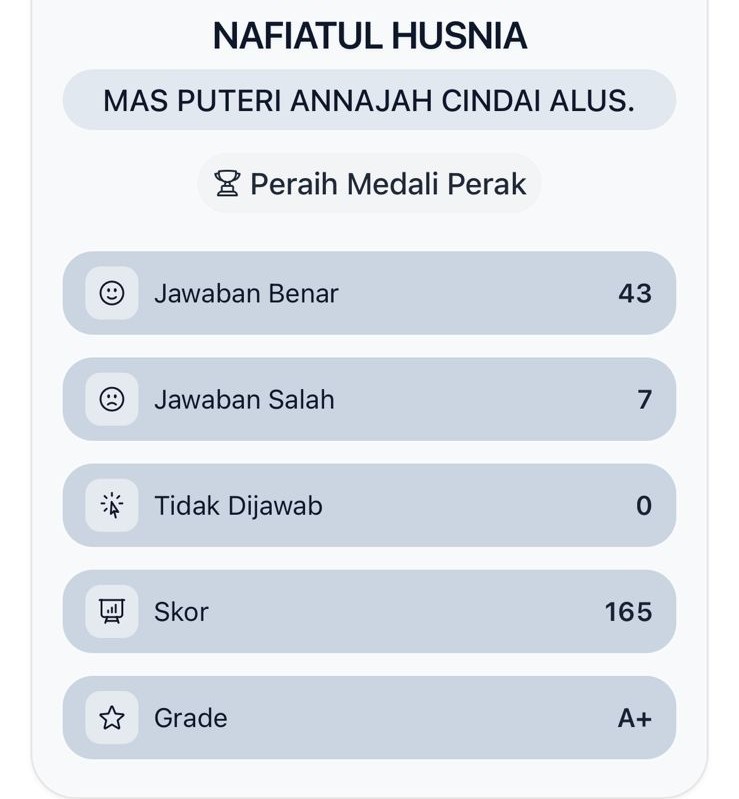The height and width of the screenshot is (799, 739).
Task: Click the trophy icon in medal badge
Action: (228, 184)
